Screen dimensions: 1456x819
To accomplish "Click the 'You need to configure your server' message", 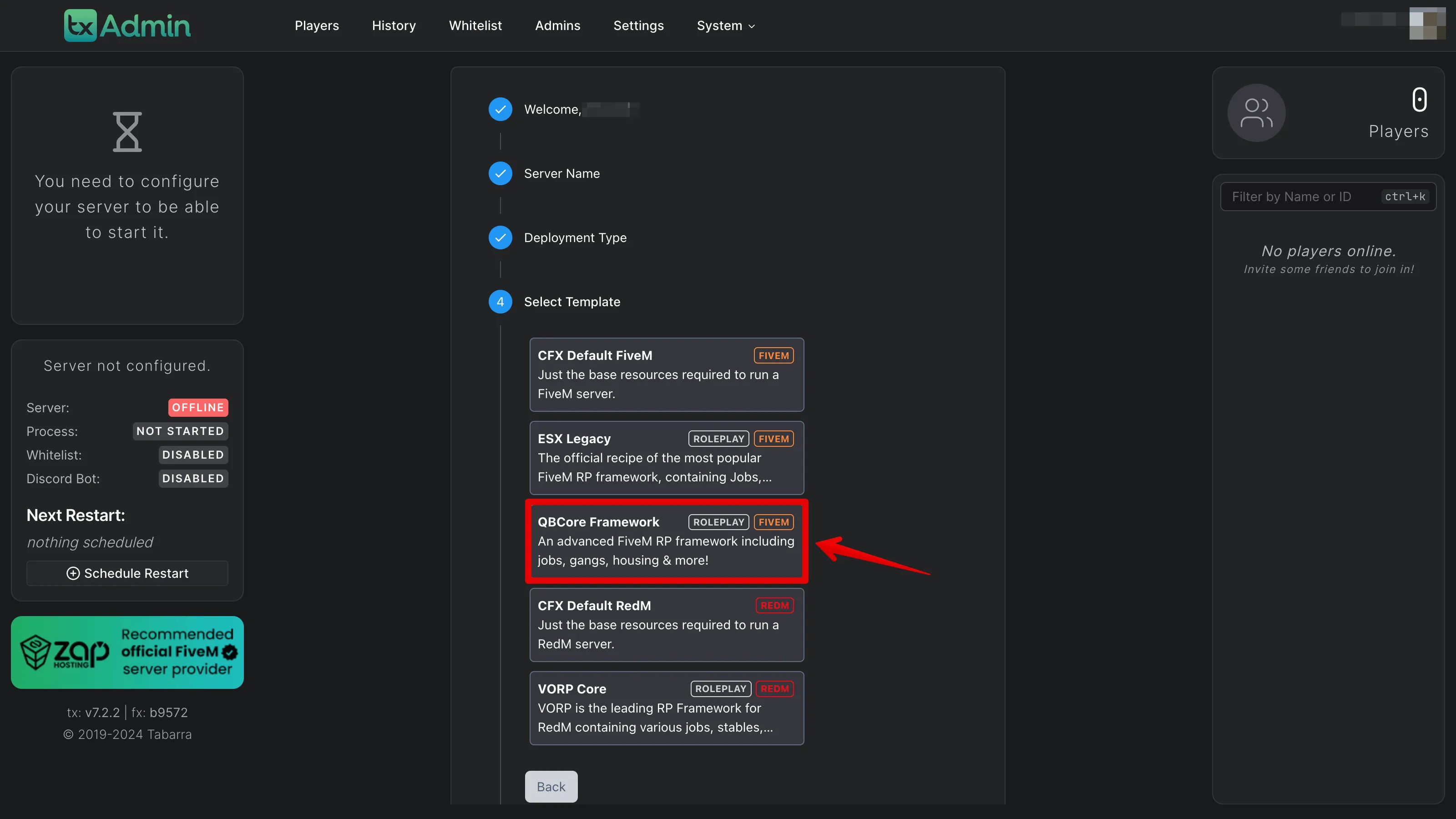I will click(127, 207).
